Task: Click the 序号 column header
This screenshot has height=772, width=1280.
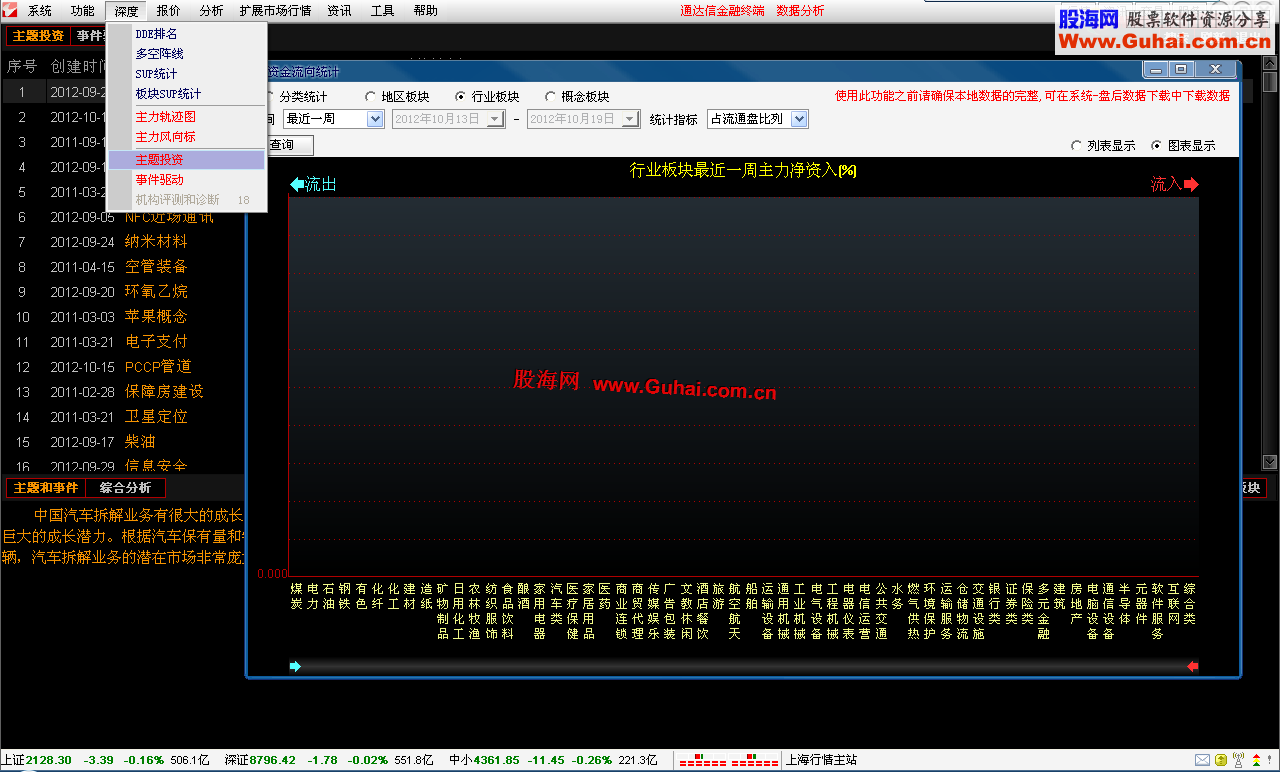Action: (22, 66)
